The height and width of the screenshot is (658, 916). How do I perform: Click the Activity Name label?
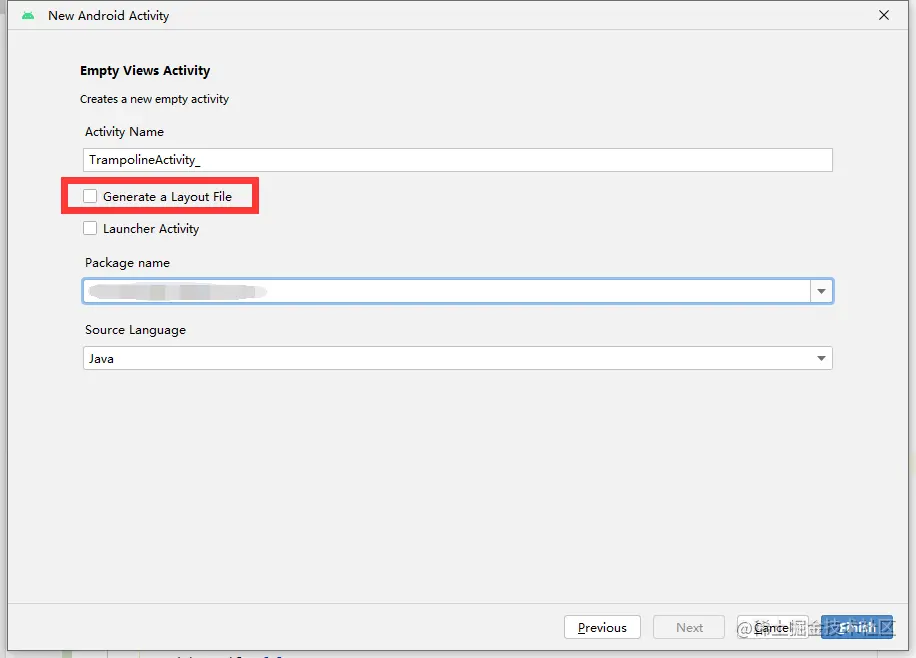point(124,131)
